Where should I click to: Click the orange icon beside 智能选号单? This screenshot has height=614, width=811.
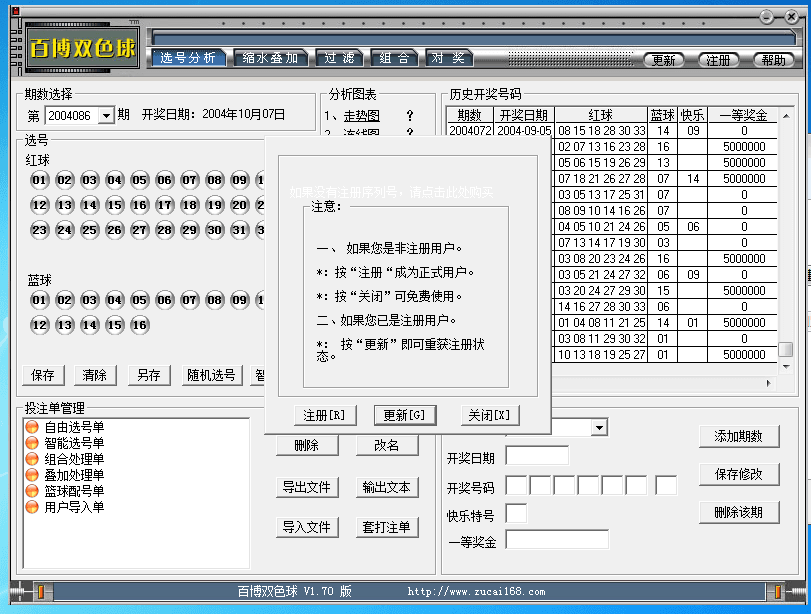coord(32,443)
